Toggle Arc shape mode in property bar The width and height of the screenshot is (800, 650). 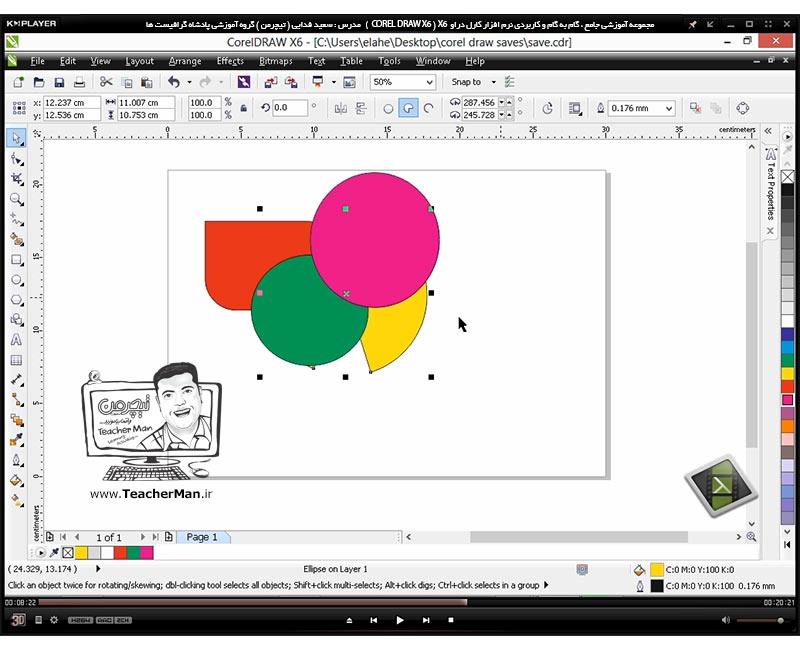pyautogui.click(x=429, y=108)
